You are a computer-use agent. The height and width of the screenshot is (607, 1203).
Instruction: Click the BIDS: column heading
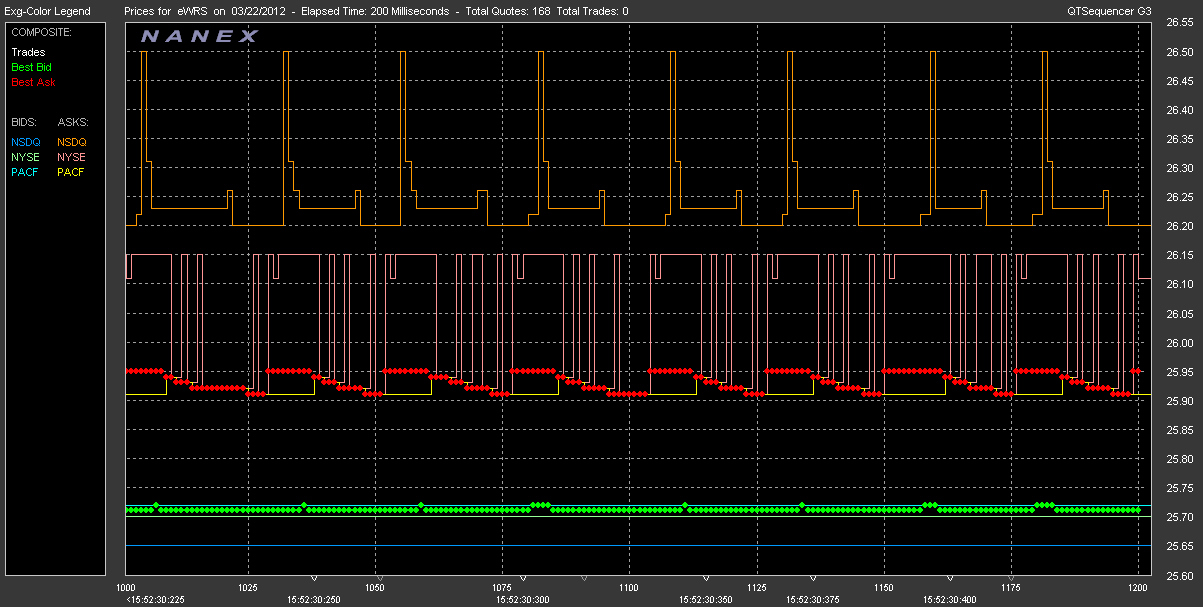click(24, 121)
